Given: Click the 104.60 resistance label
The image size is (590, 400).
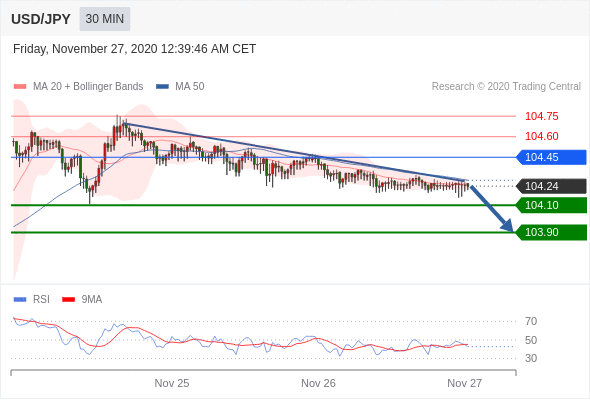Looking at the screenshot, I should (x=541, y=136).
